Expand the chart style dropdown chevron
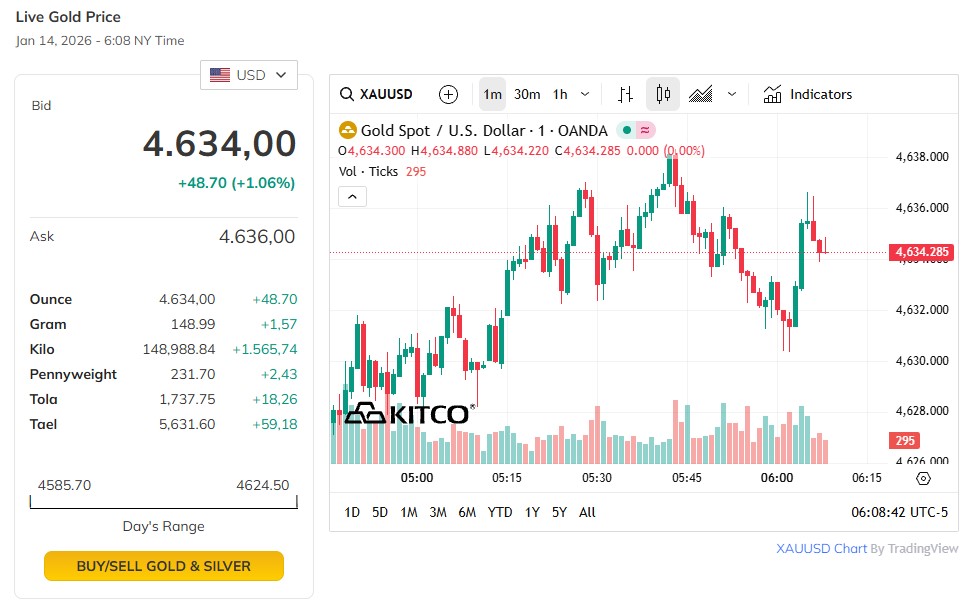The width and height of the screenshot is (969, 600). point(732,94)
